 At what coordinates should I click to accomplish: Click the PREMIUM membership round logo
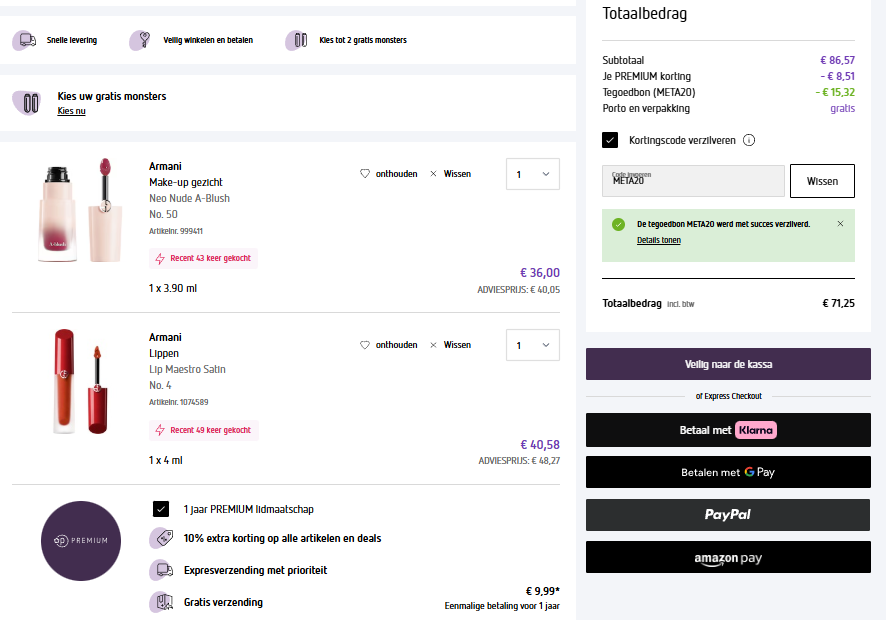point(81,540)
